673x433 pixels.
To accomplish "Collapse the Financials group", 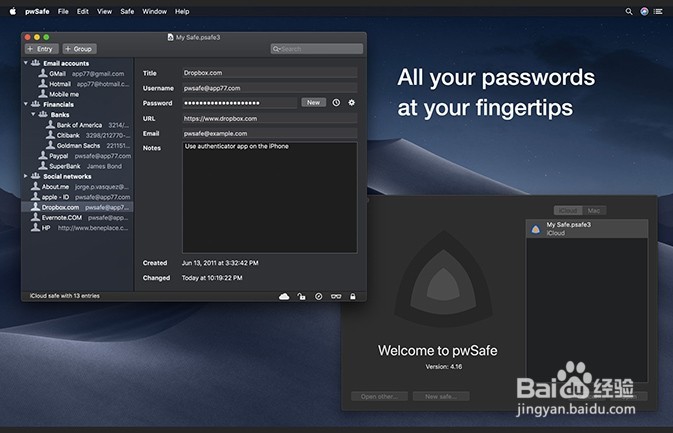I will tap(26, 104).
